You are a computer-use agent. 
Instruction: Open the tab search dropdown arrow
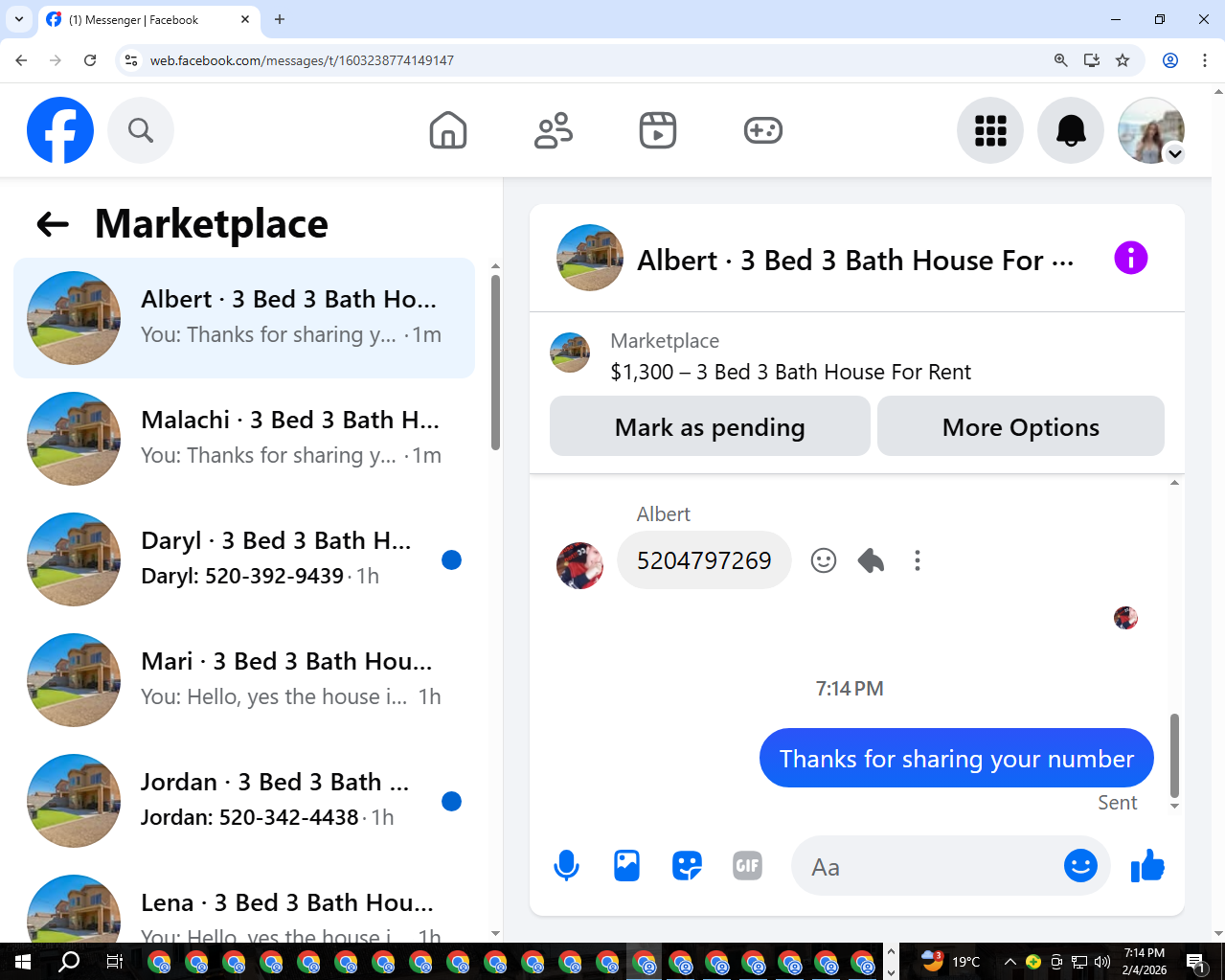[18, 19]
